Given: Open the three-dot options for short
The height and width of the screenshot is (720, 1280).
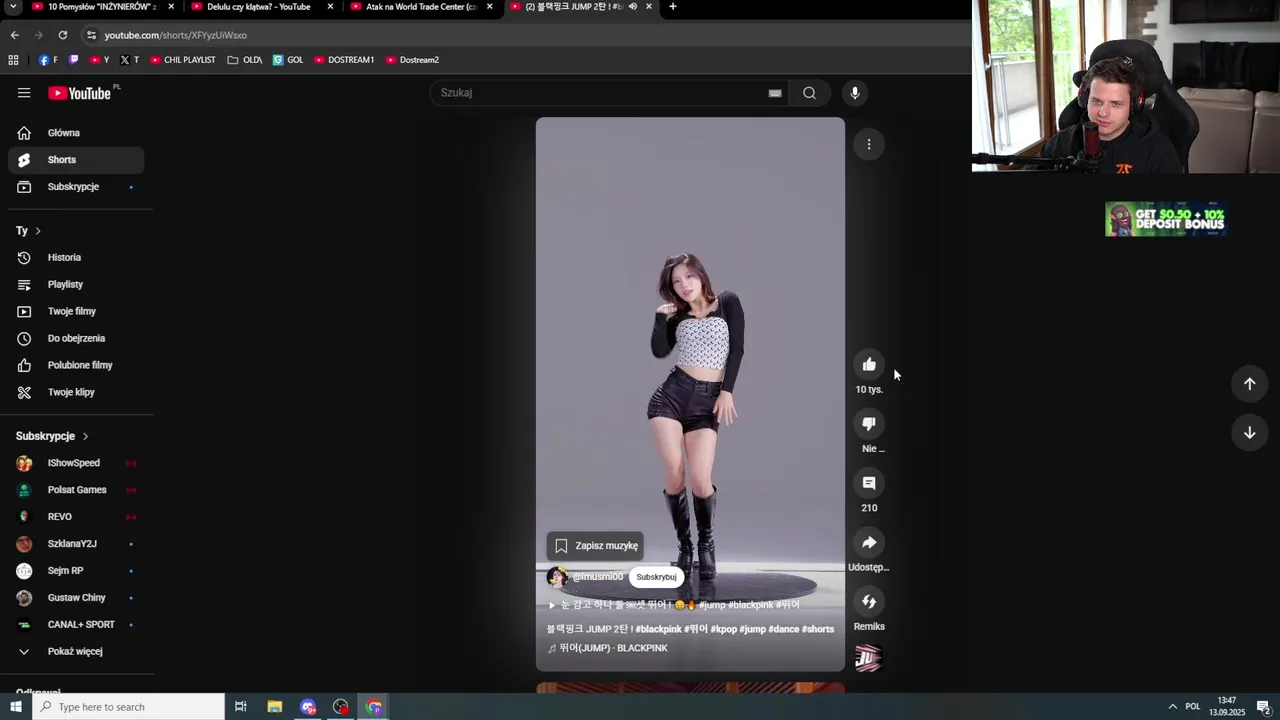Looking at the screenshot, I should (869, 144).
